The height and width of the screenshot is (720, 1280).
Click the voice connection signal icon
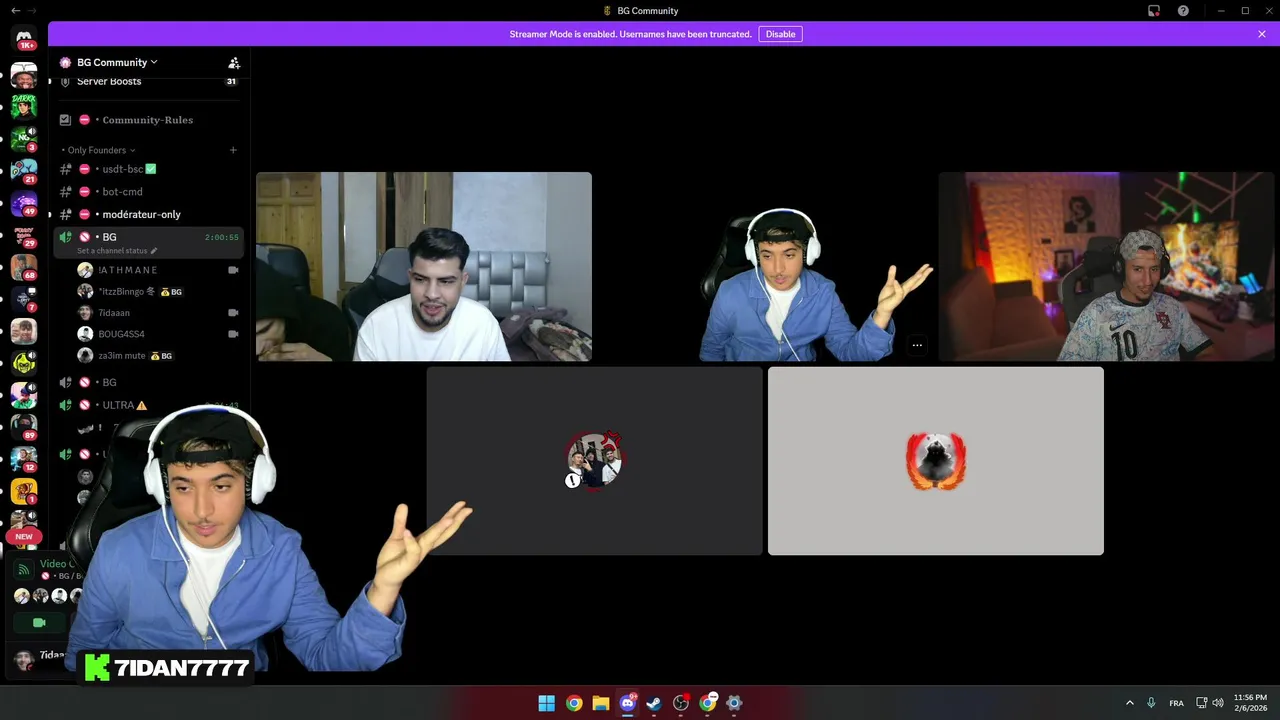tap(24, 570)
